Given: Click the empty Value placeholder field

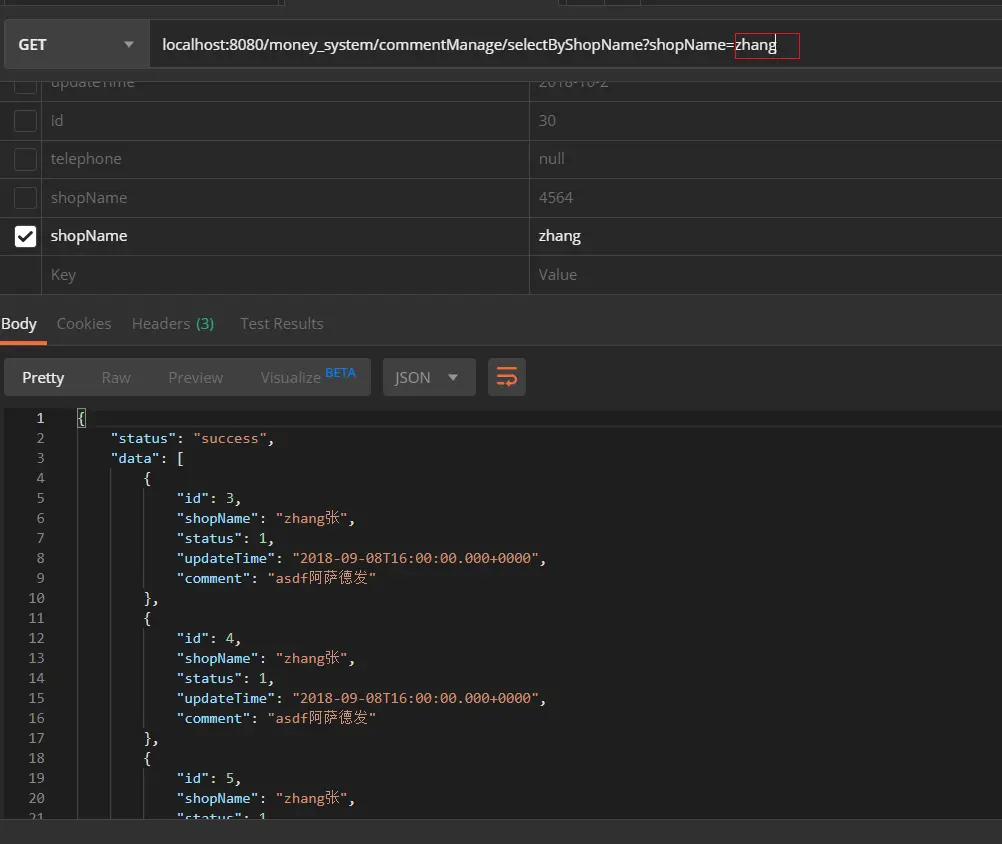Looking at the screenshot, I should [766, 275].
